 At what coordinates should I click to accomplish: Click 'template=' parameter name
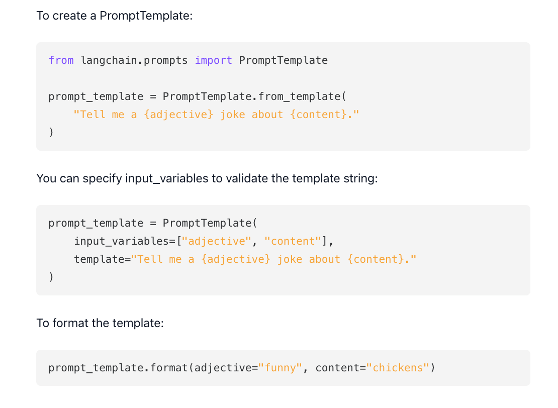pos(102,259)
